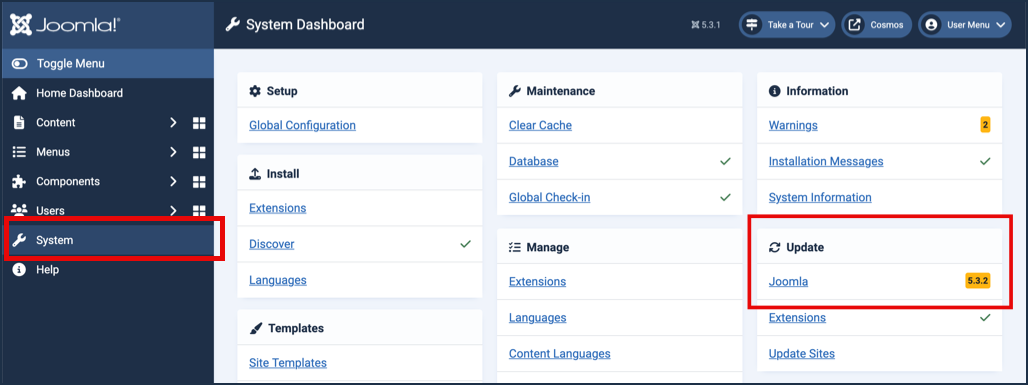Open Update Extensions link
The image size is (1028, 385).
click(797, 317)
